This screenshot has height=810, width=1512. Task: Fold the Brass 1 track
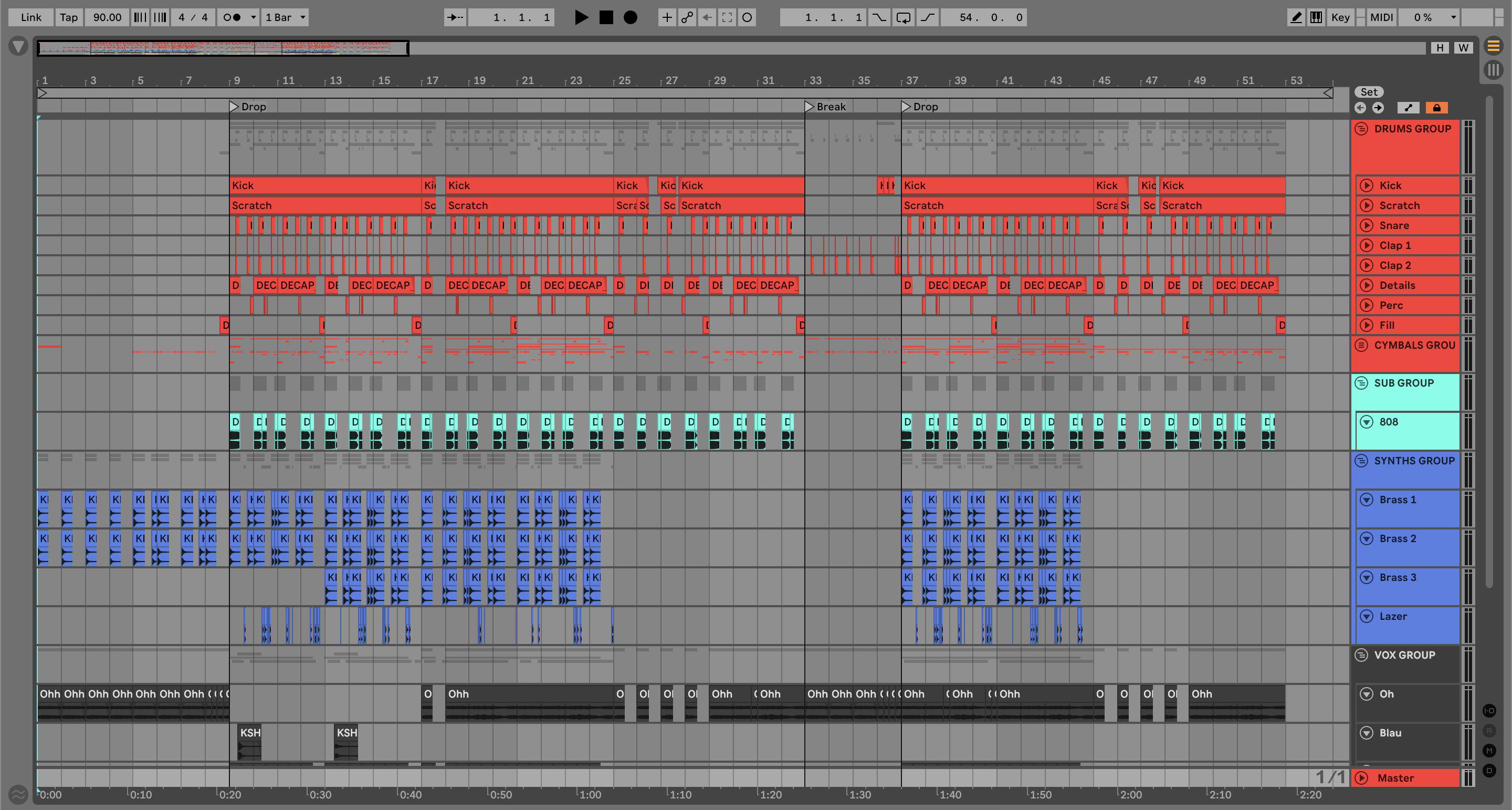(1367, 499)
